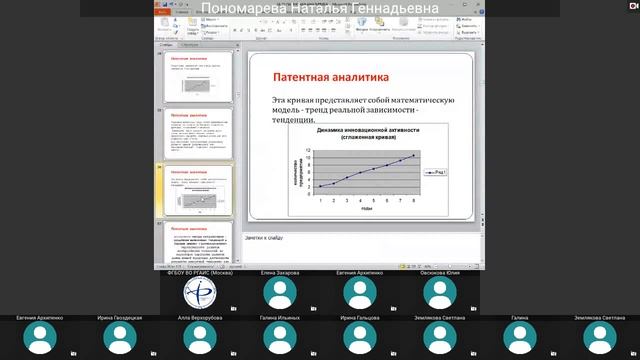640x360 pixels.
Task: Click Елена Захарова's avatar
Action: tap(280, 292)
